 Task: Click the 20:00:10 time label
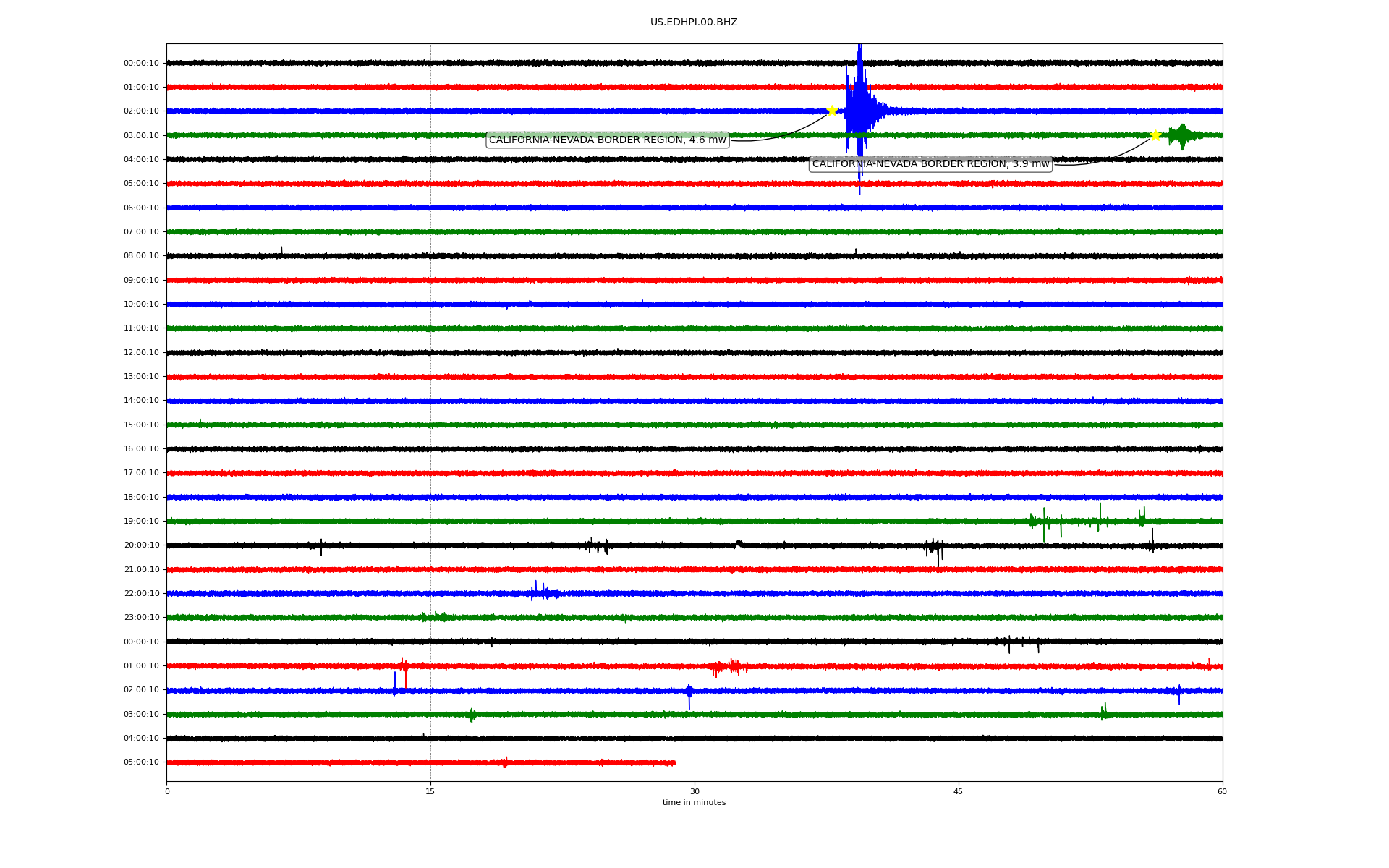(141, 545)
